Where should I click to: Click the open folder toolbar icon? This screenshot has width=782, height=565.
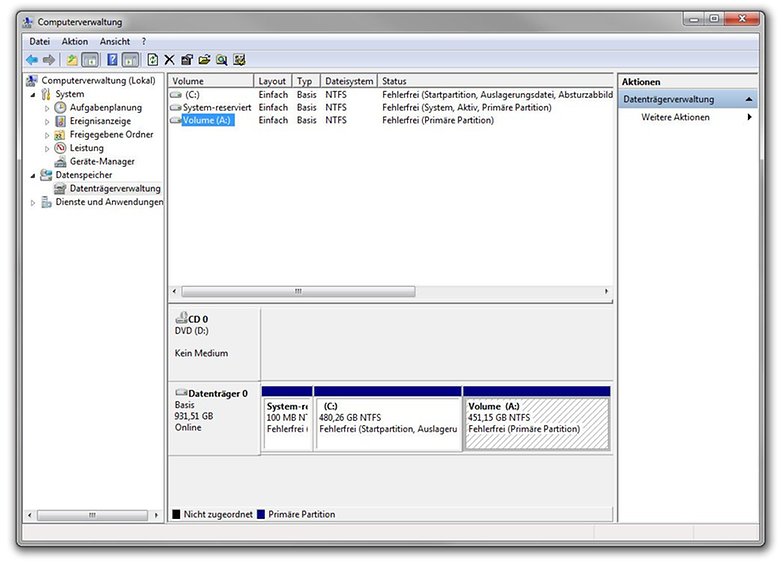[204, 60]
